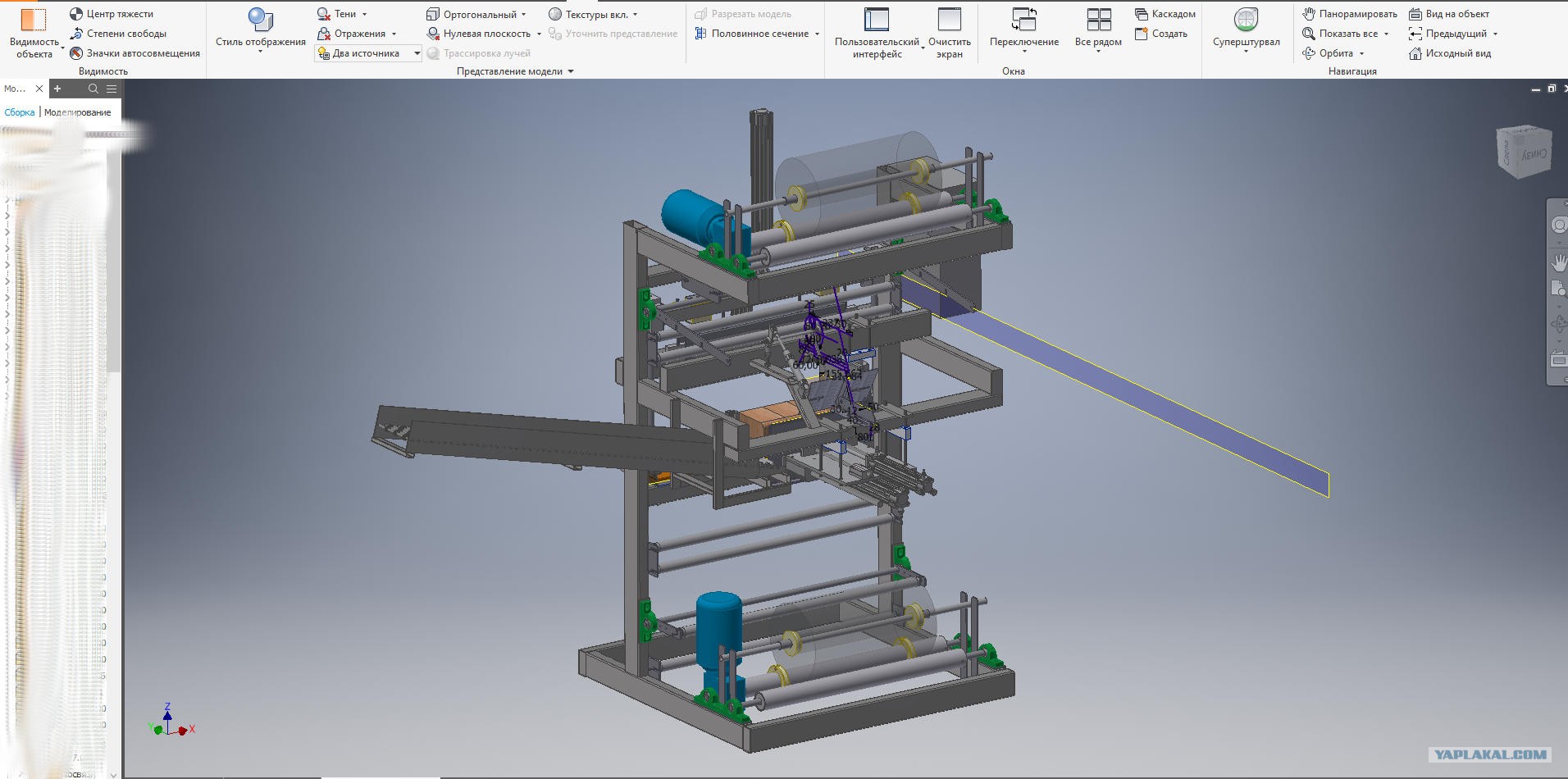Click the Уточнить представление button

point(613,34)
